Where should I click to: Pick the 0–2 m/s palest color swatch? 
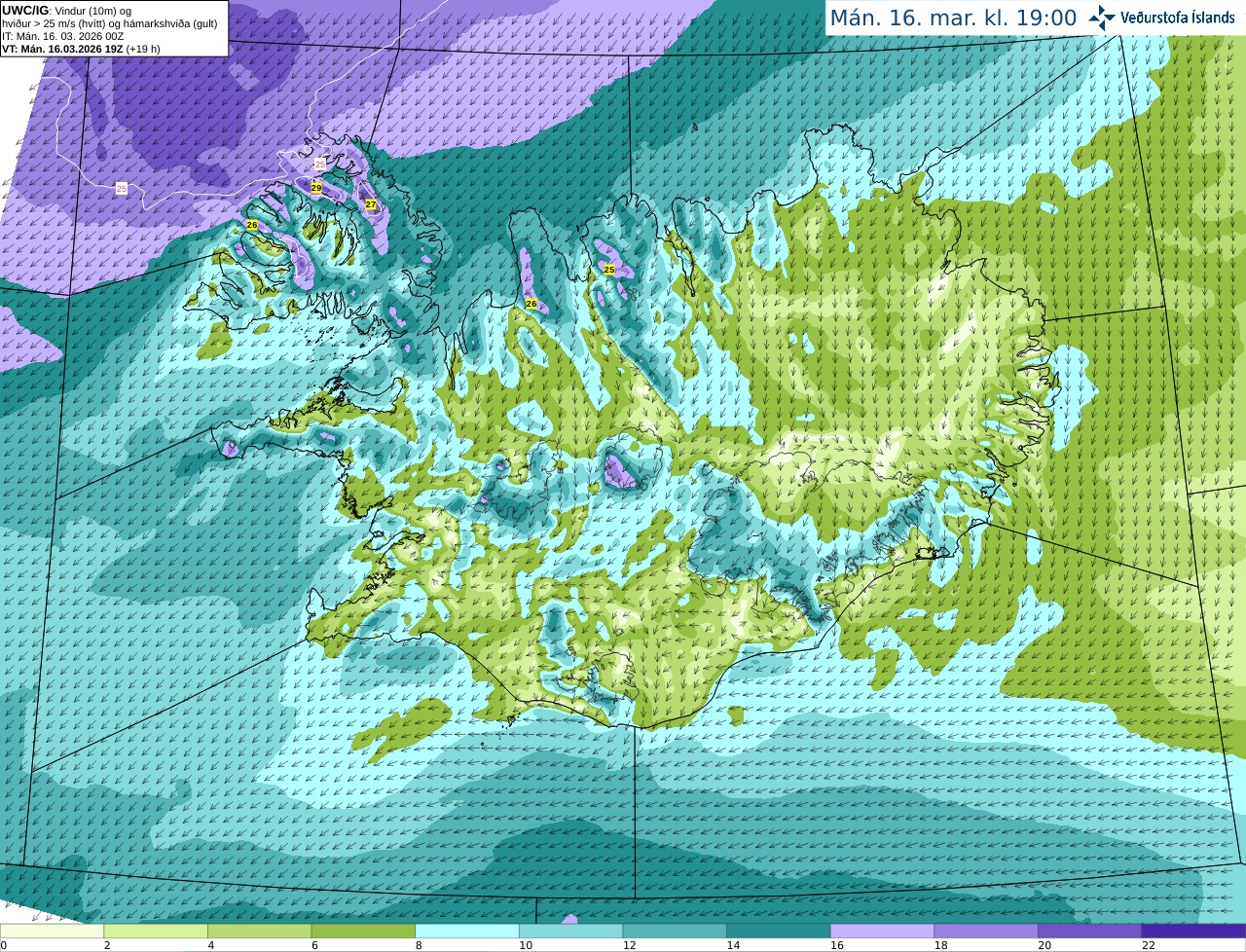coord(52,931)
